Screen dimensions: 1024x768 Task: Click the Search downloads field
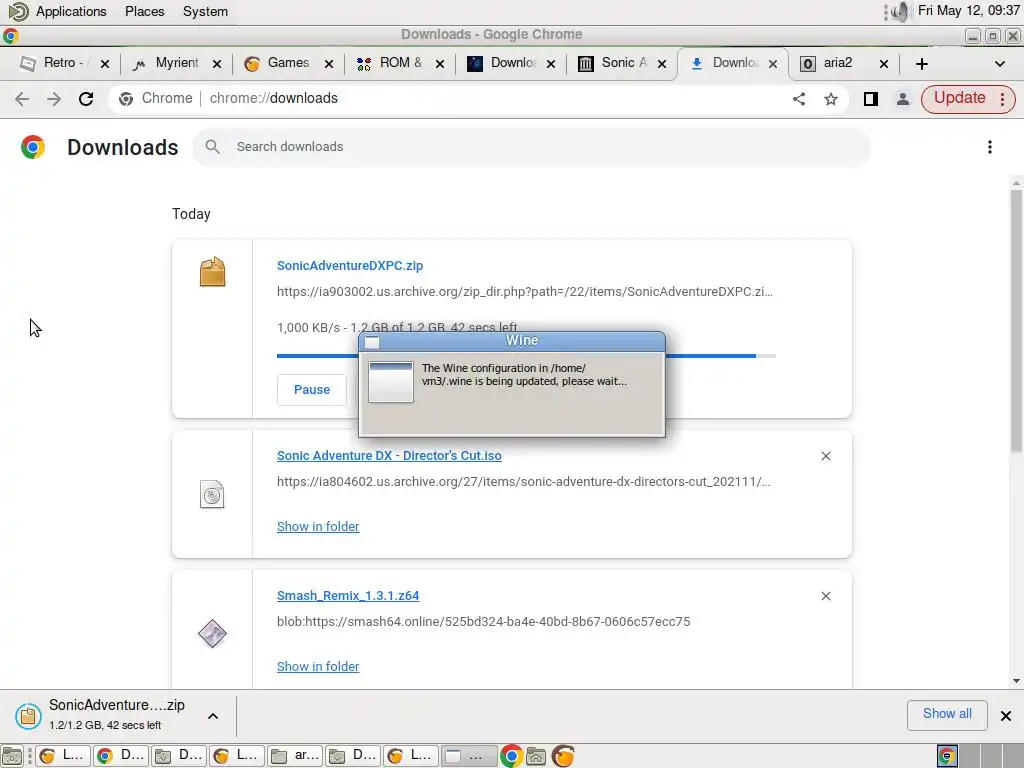(531, 147)
